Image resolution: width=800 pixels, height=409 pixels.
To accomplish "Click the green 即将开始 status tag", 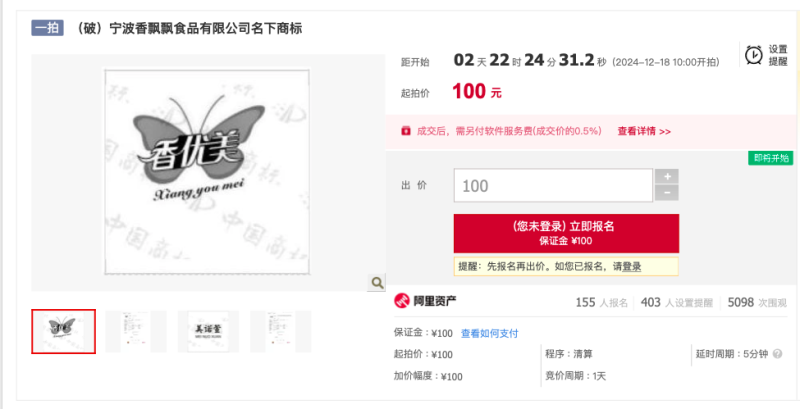I will tap(771, 158).
